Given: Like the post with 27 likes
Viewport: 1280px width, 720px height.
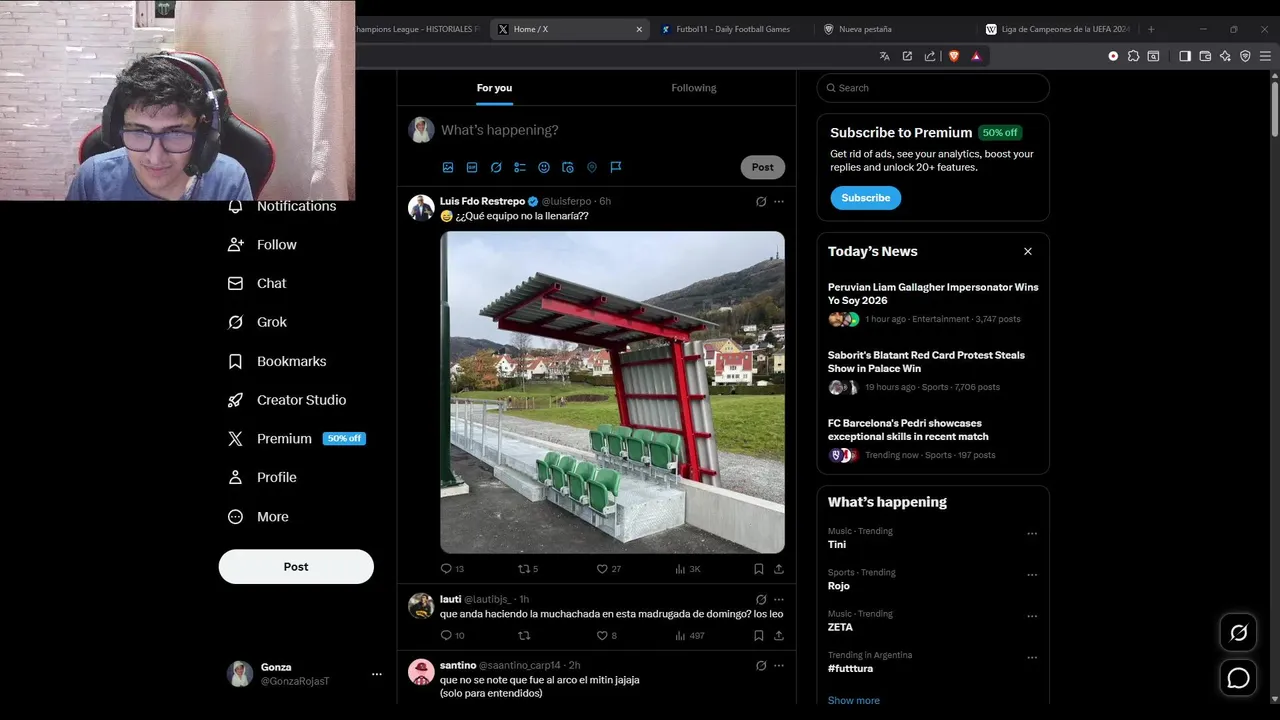Looking at the screenshot, I should coord(608,569).
